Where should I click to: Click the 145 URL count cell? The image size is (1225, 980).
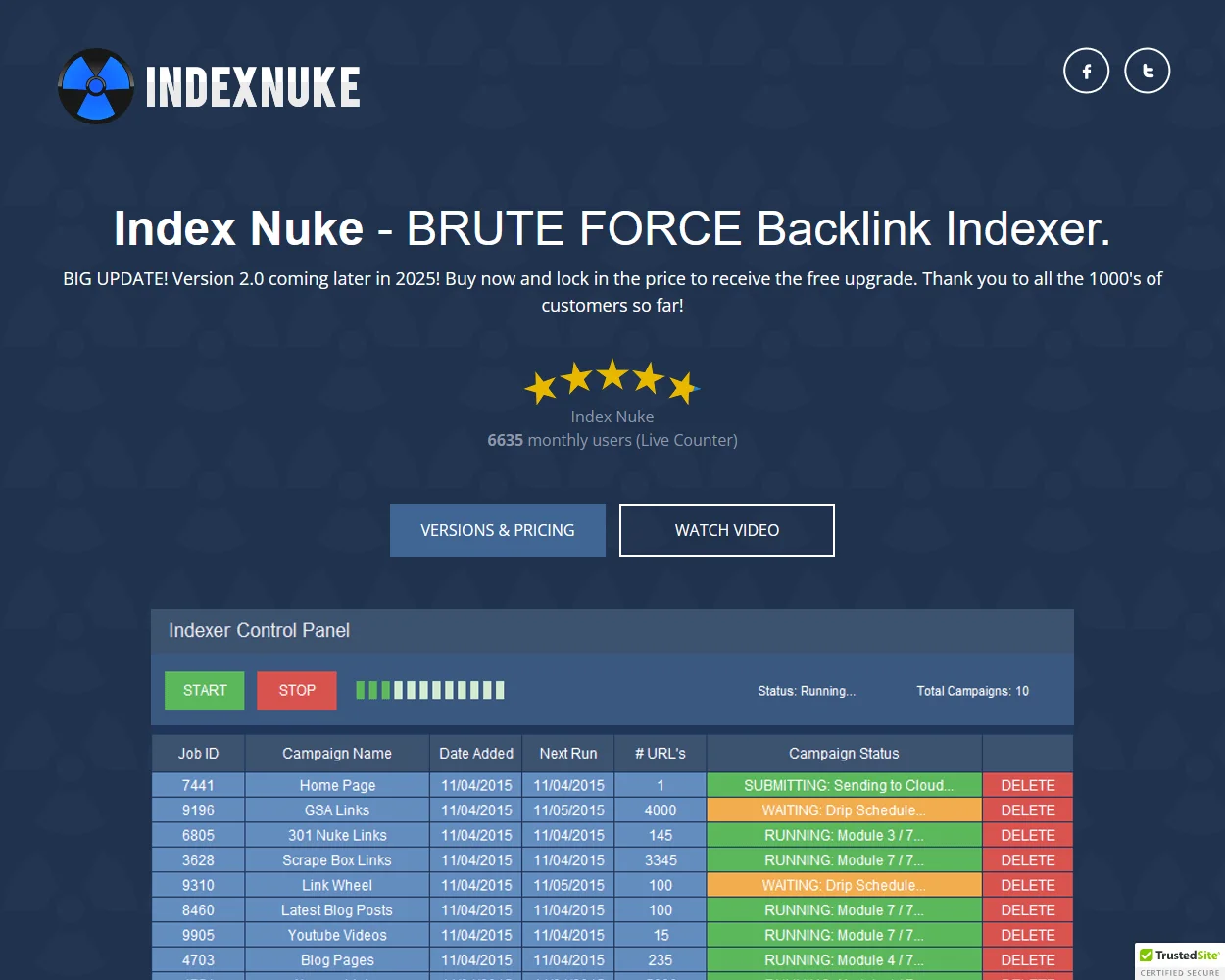661,835
